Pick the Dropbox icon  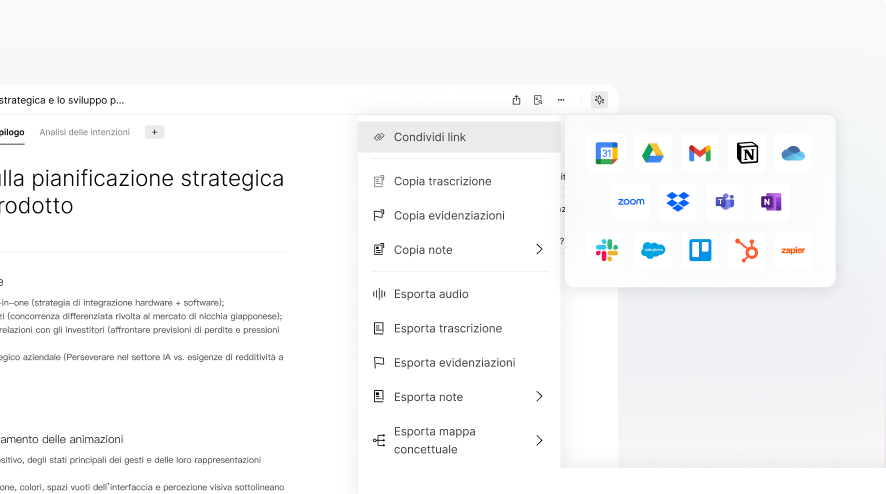coord(678,202)
